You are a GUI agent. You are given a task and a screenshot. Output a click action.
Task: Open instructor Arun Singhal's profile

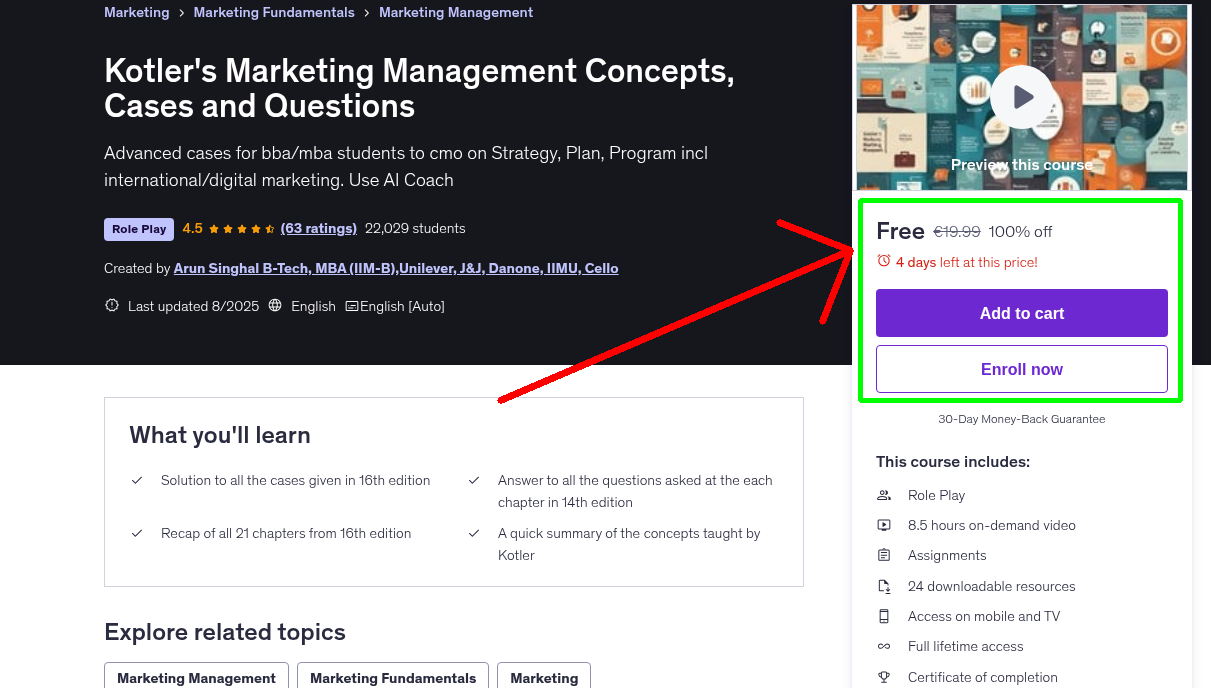click(x=396, y=268)
